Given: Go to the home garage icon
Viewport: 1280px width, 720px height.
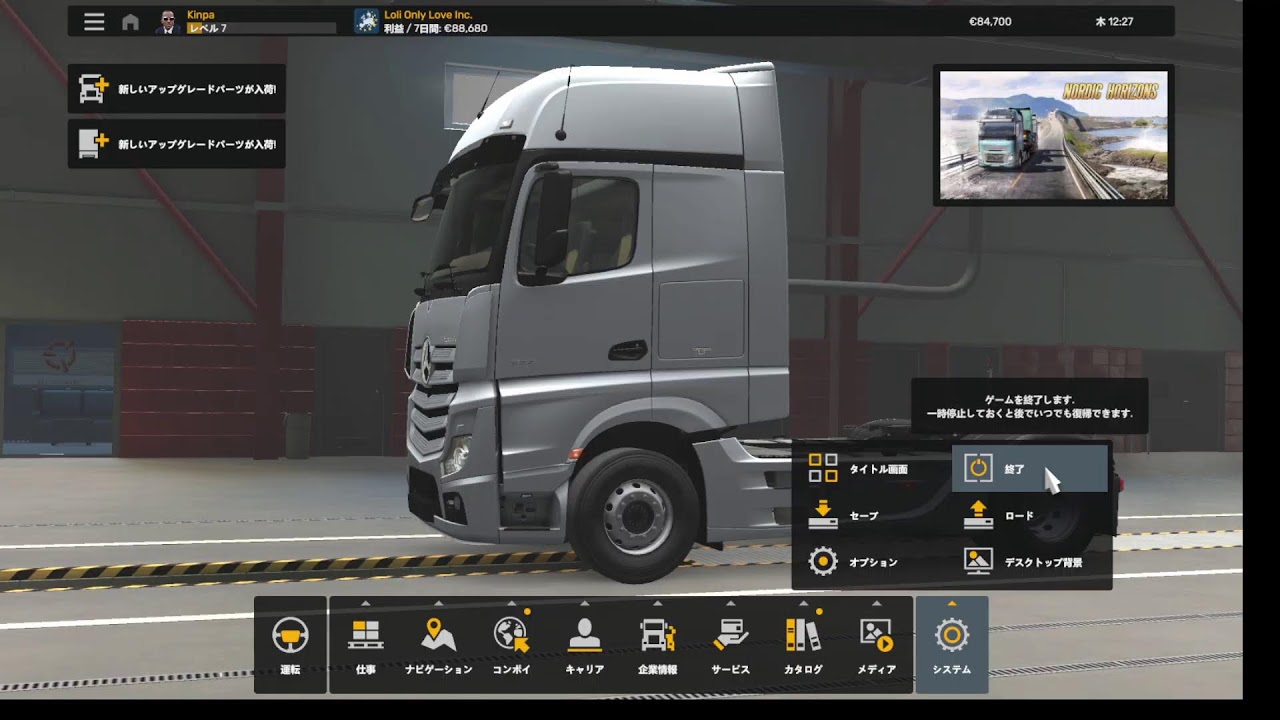Looking at the screenshot, I should point(130,22).
